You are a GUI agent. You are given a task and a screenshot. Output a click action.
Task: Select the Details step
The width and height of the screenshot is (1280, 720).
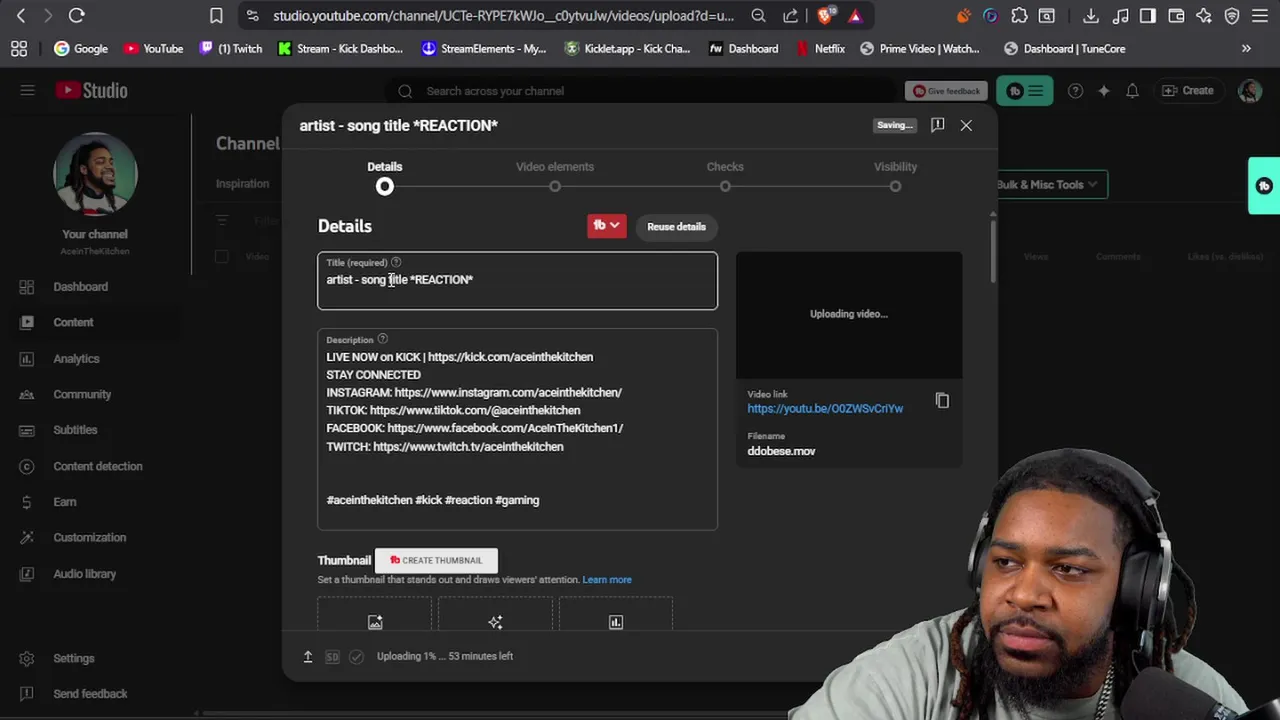(x=385, y=176)
